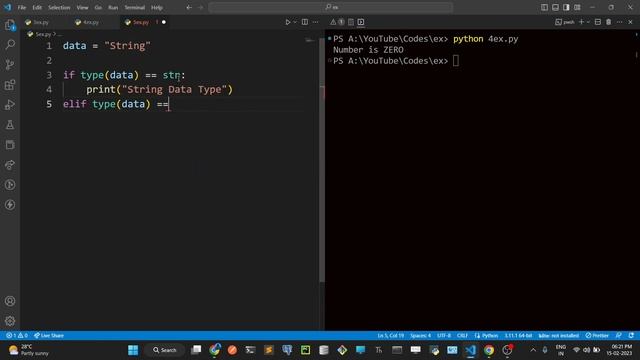Click the command center search box
The width and height of the screenshot is (640, 360).
331,7
